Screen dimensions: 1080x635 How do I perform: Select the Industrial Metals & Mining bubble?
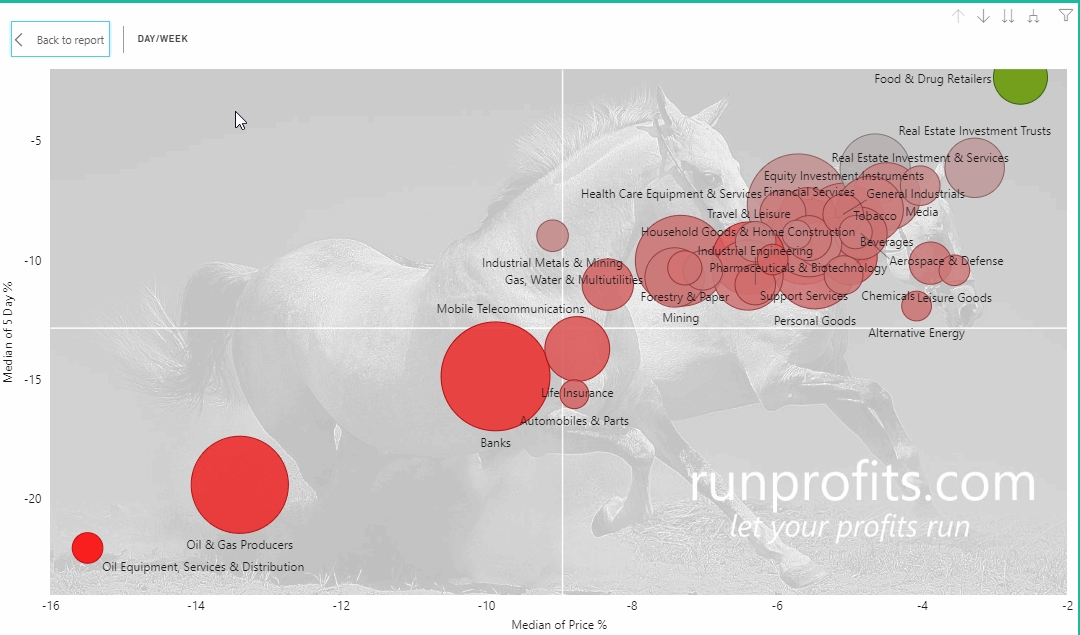click(x=552, y=236)
